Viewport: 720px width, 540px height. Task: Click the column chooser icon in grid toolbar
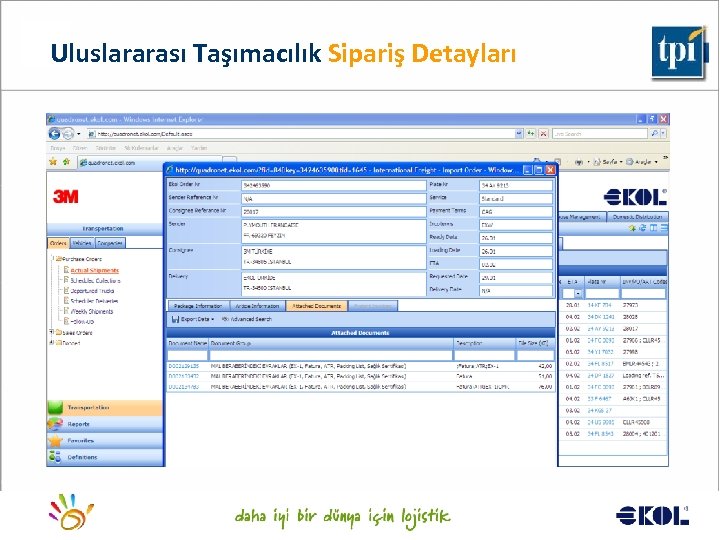(653, 228)
